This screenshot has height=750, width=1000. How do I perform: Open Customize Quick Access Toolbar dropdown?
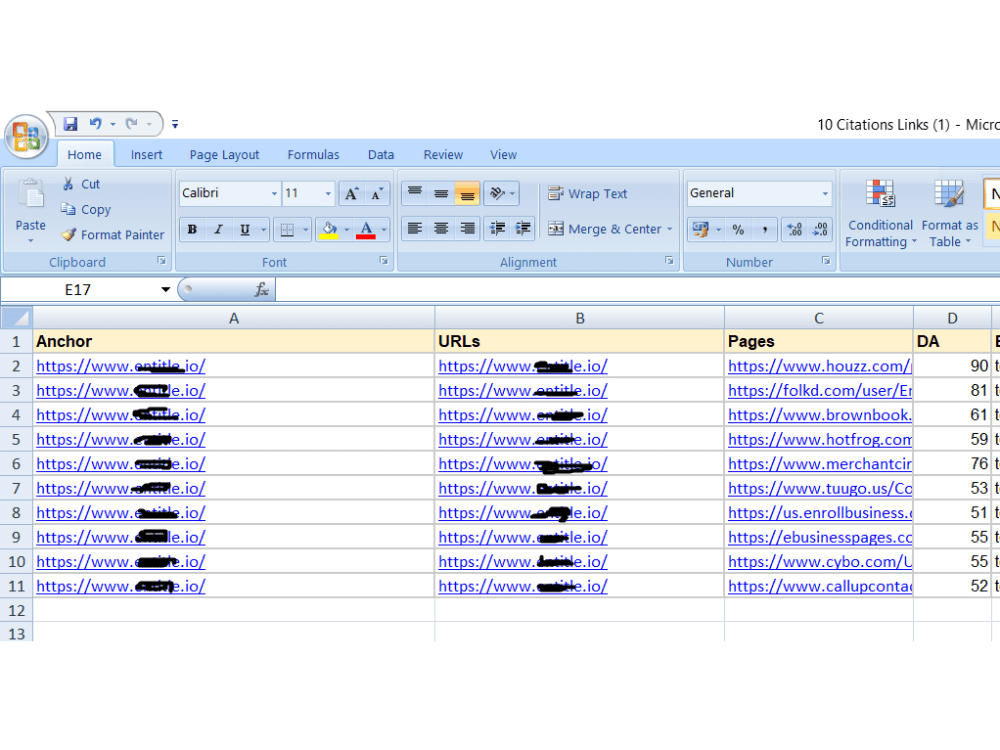click(175, 124)
